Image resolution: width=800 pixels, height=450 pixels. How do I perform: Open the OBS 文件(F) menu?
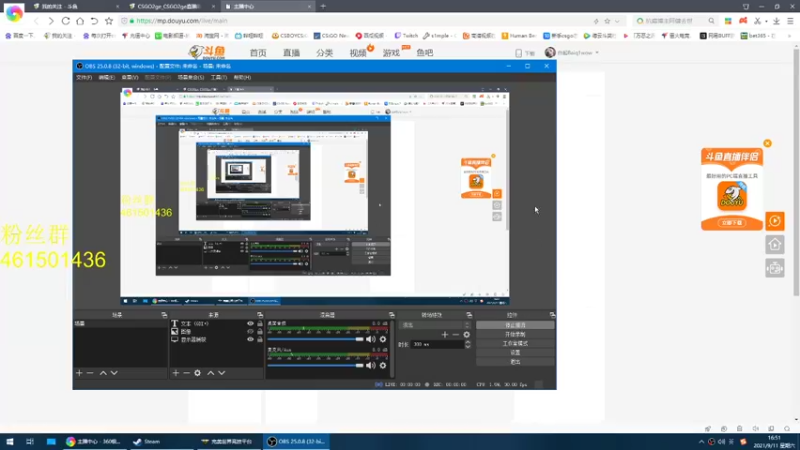84,78
